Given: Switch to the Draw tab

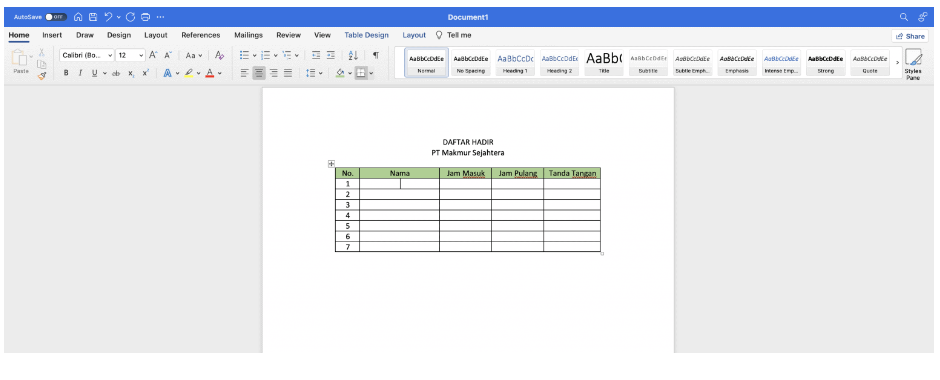Looking at the screenshot, I should [x=85, y=35].
